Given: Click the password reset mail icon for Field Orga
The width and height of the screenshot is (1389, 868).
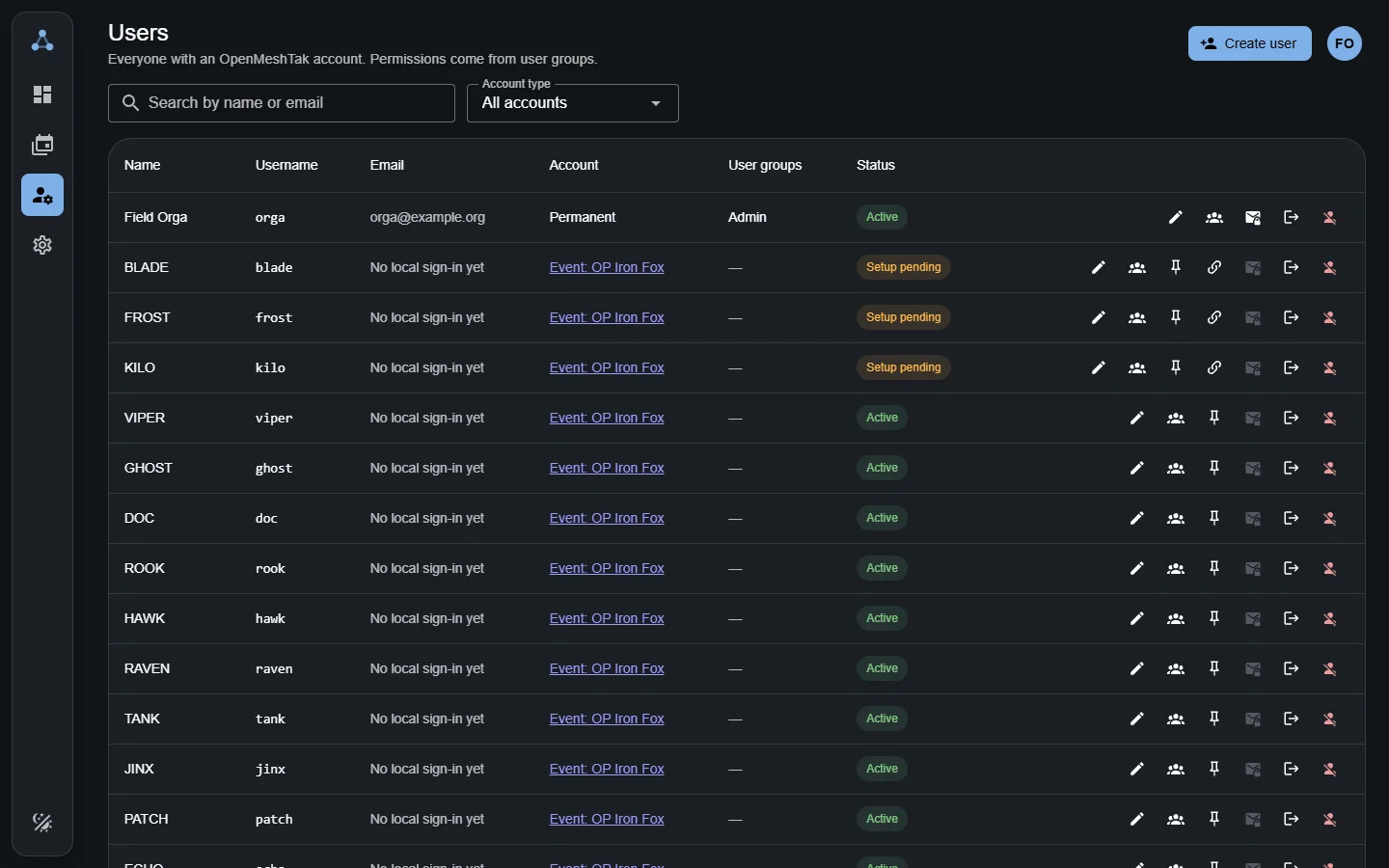Looking at the screenshot, I should 1254,218.
